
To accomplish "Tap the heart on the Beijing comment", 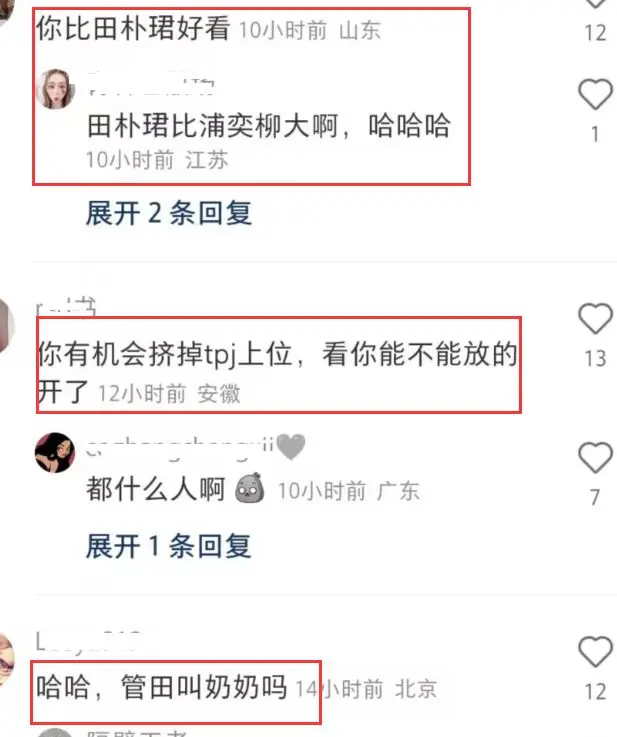I will pos(595,651).
